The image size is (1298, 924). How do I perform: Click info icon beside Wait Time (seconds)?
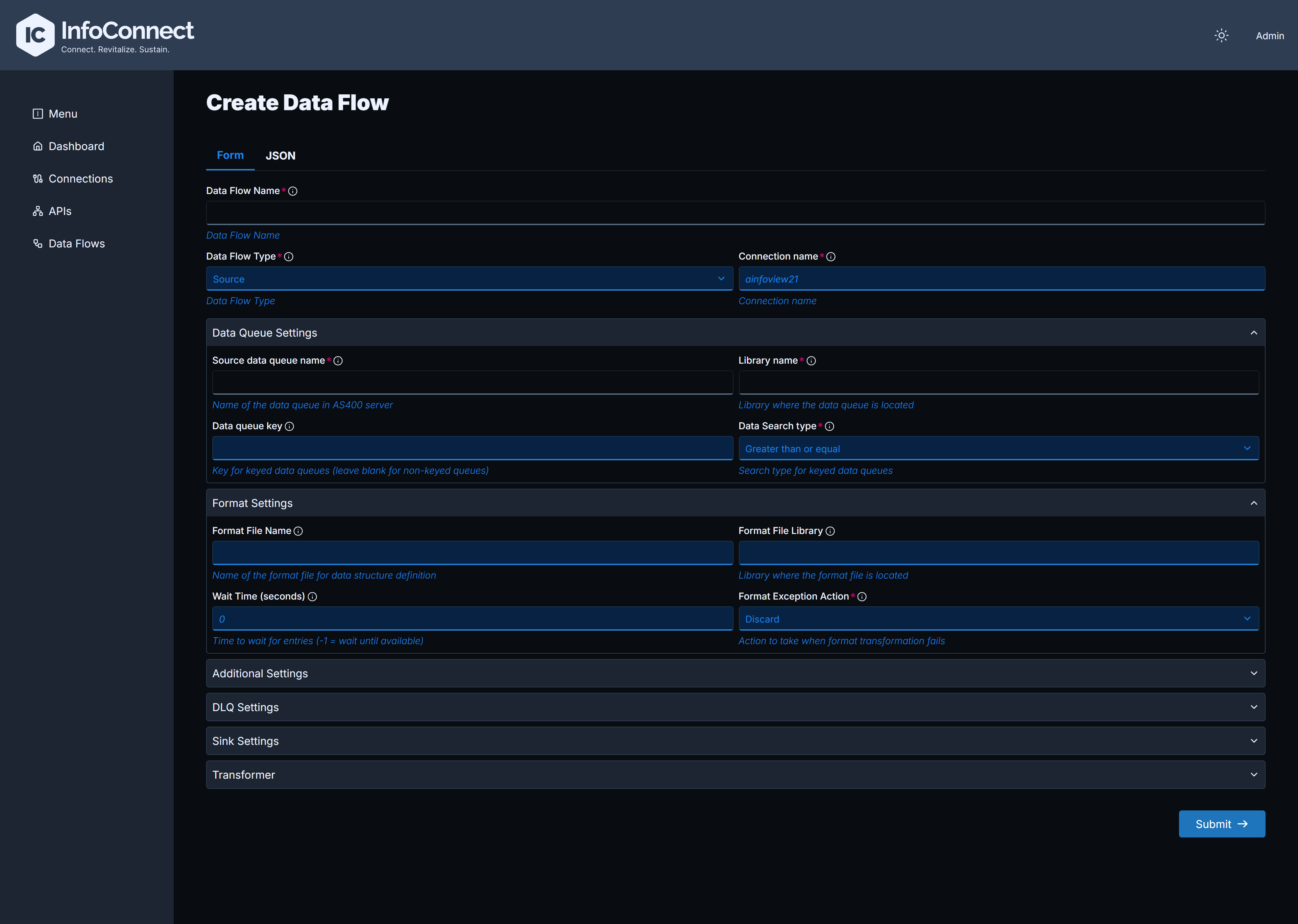click(312, 596)
